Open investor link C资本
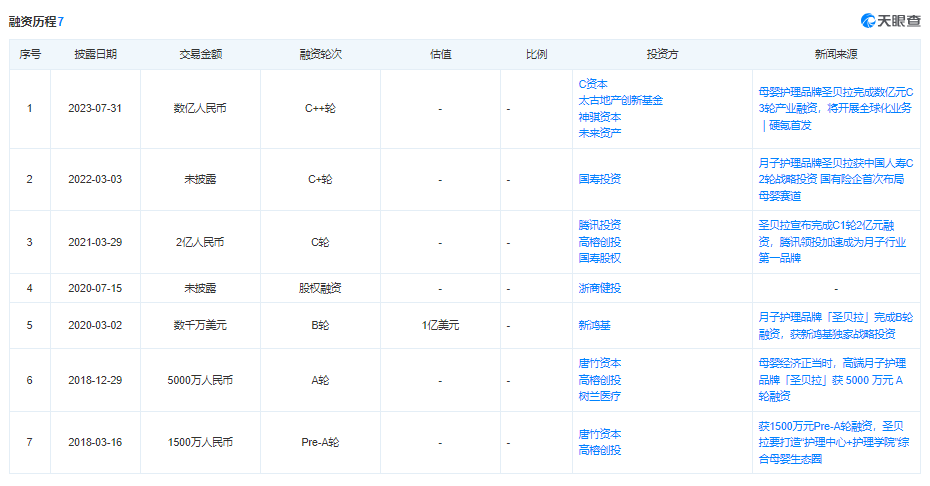Image resolution: width=930 pixels, height=486 pixels. [593, 85]
